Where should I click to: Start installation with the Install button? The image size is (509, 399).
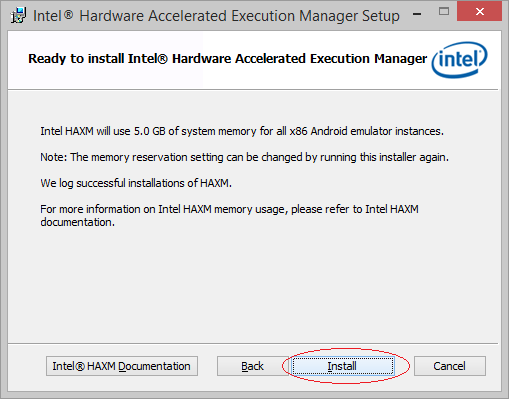coord(343,366)
